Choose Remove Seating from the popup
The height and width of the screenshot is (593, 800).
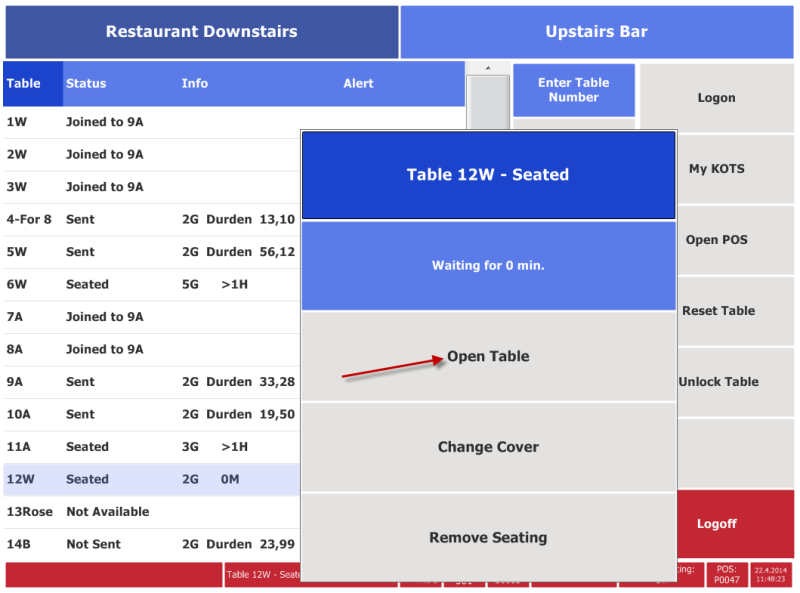tap(489, 537)
